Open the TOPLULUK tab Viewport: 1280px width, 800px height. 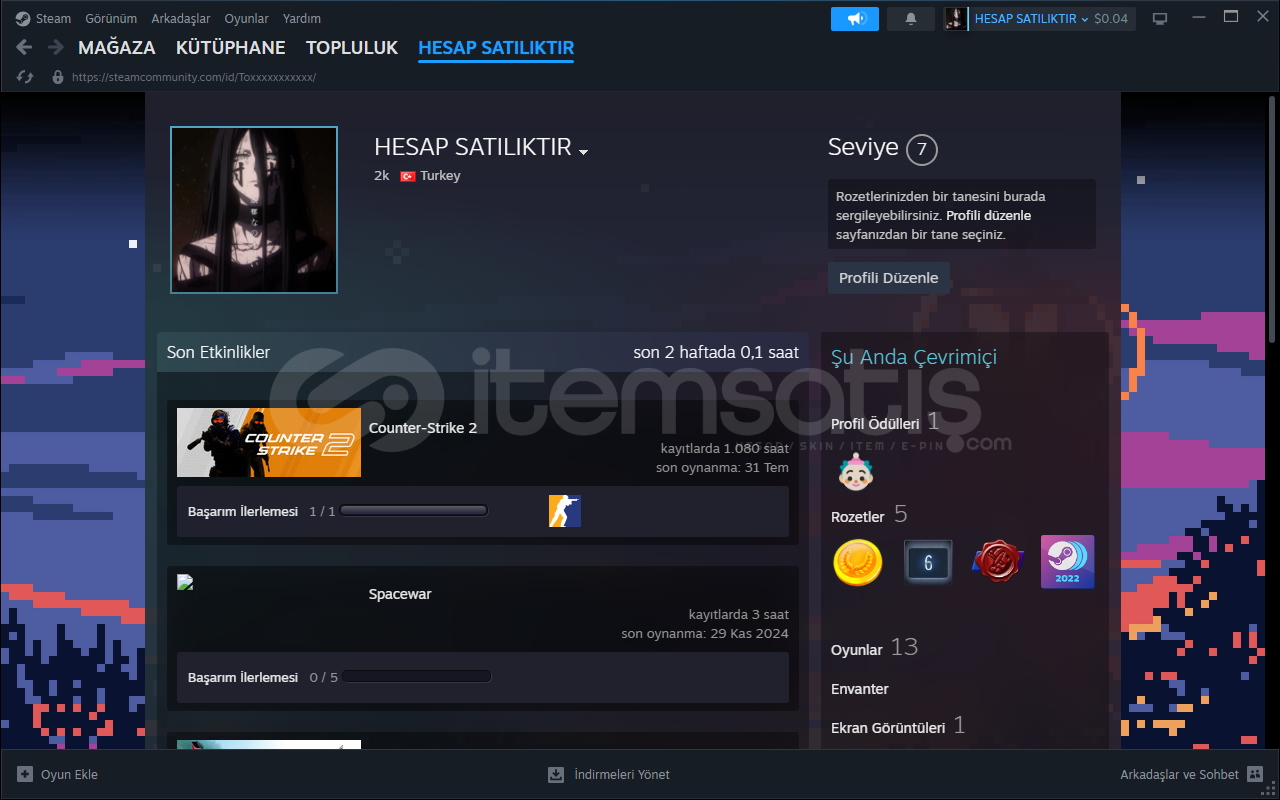click(x=352, y=48)
